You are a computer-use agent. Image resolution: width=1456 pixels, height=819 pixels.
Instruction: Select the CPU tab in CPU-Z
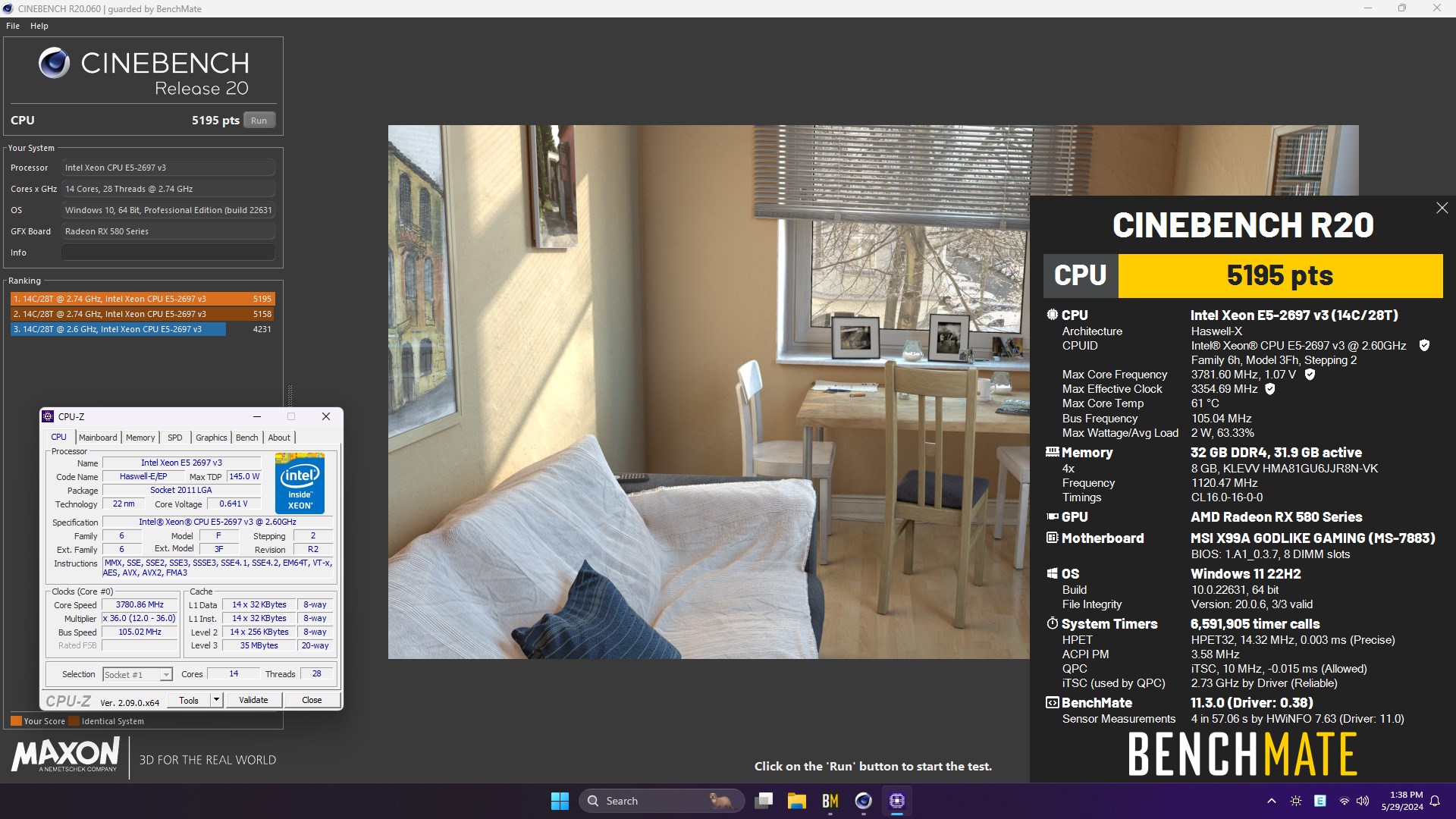pyautogui.click(x=58, y=437)
